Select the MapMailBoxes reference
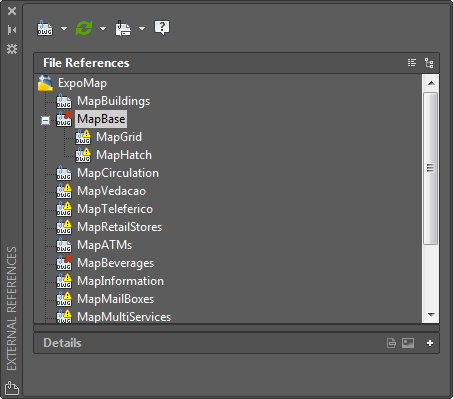The height and width of the screenshot is (399, 453). [x=116, y=299]
